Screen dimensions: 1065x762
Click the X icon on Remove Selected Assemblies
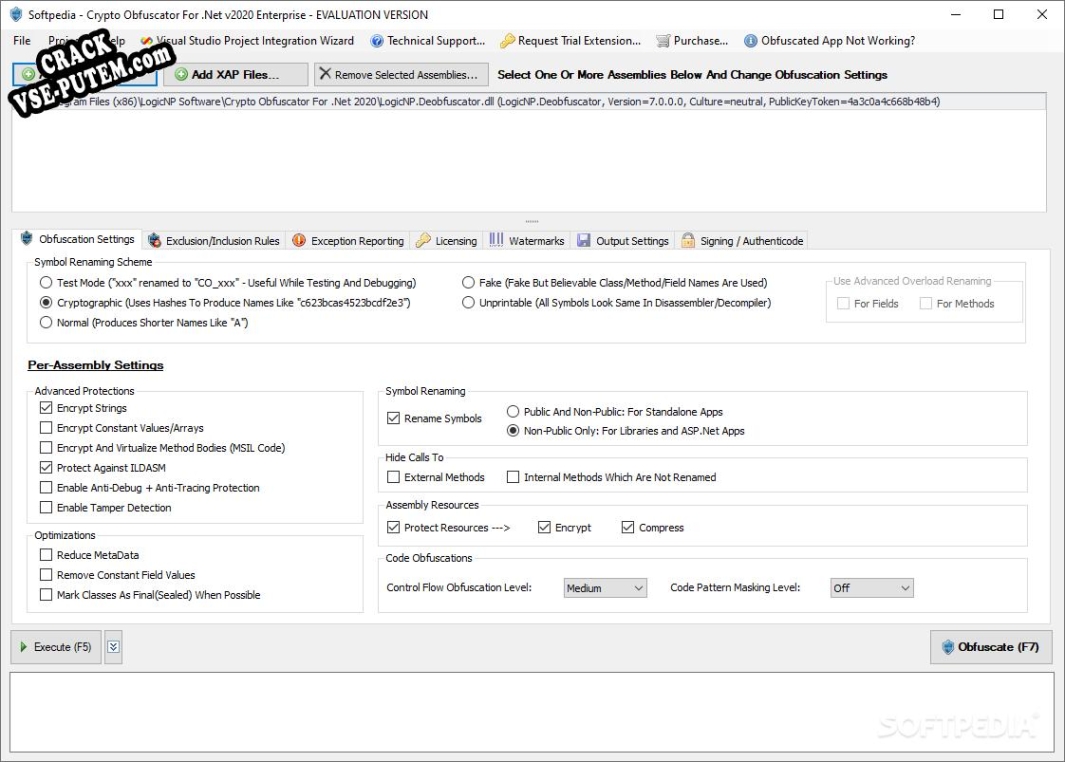tap(325, 73)
